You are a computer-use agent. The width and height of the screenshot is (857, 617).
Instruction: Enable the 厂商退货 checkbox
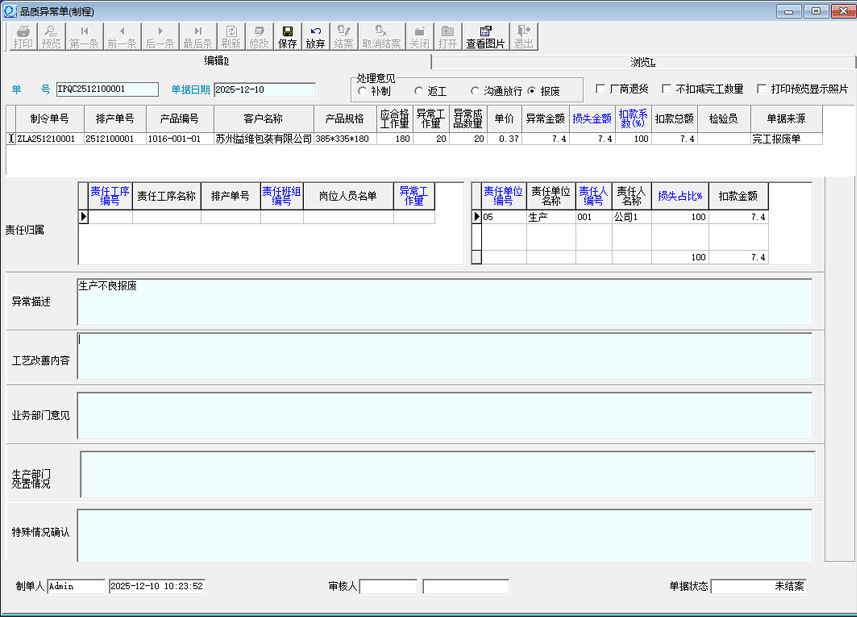click(x=601, y=89)
